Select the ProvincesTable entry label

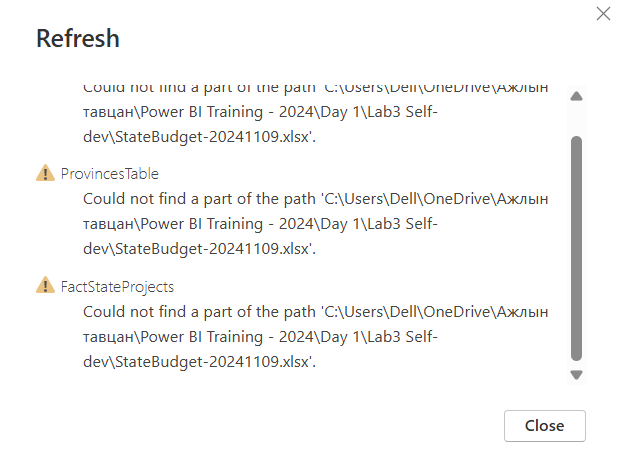coord(109,173)
